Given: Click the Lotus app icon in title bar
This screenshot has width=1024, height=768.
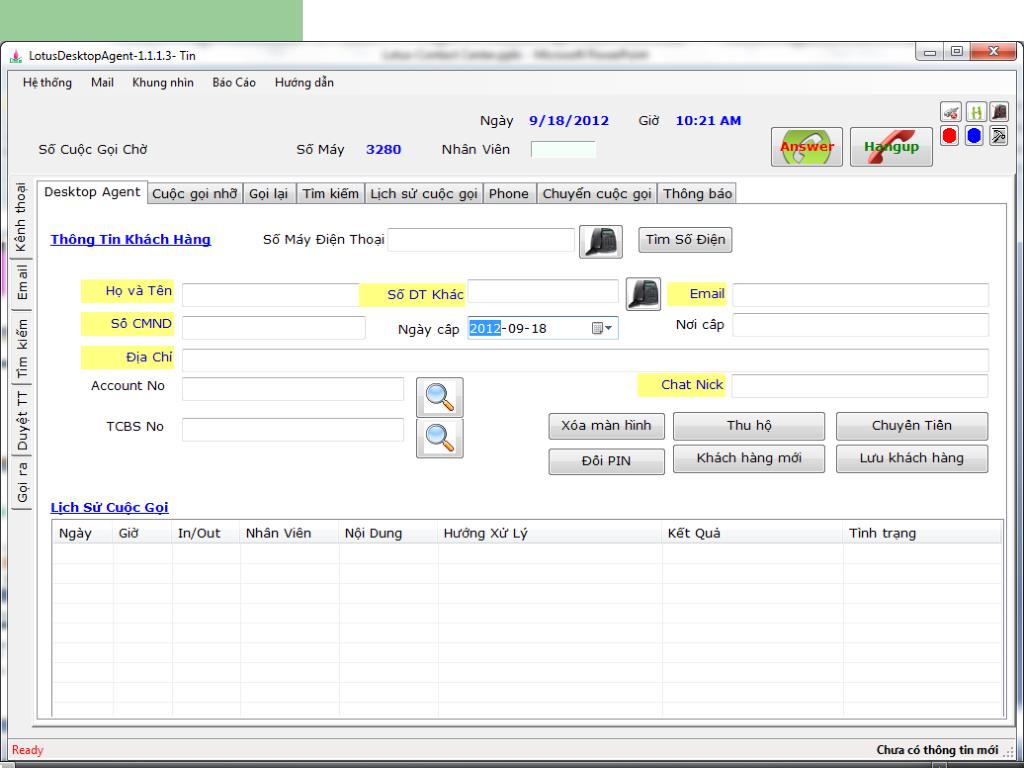Looking at the screenshot, I should pos(16,56).
